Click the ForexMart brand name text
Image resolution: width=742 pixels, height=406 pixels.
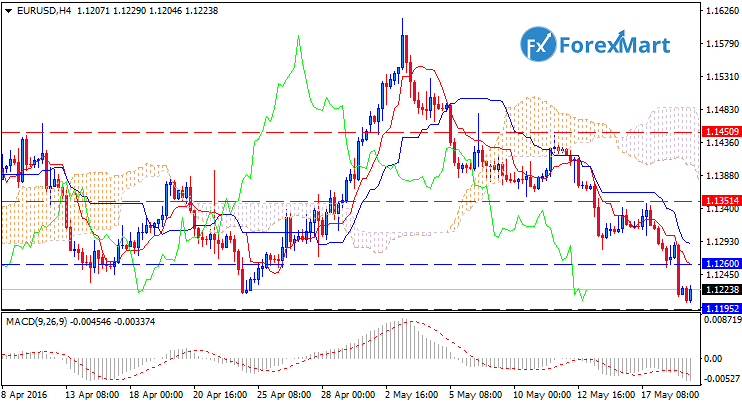pyautogui.click(x=617, y=47)
